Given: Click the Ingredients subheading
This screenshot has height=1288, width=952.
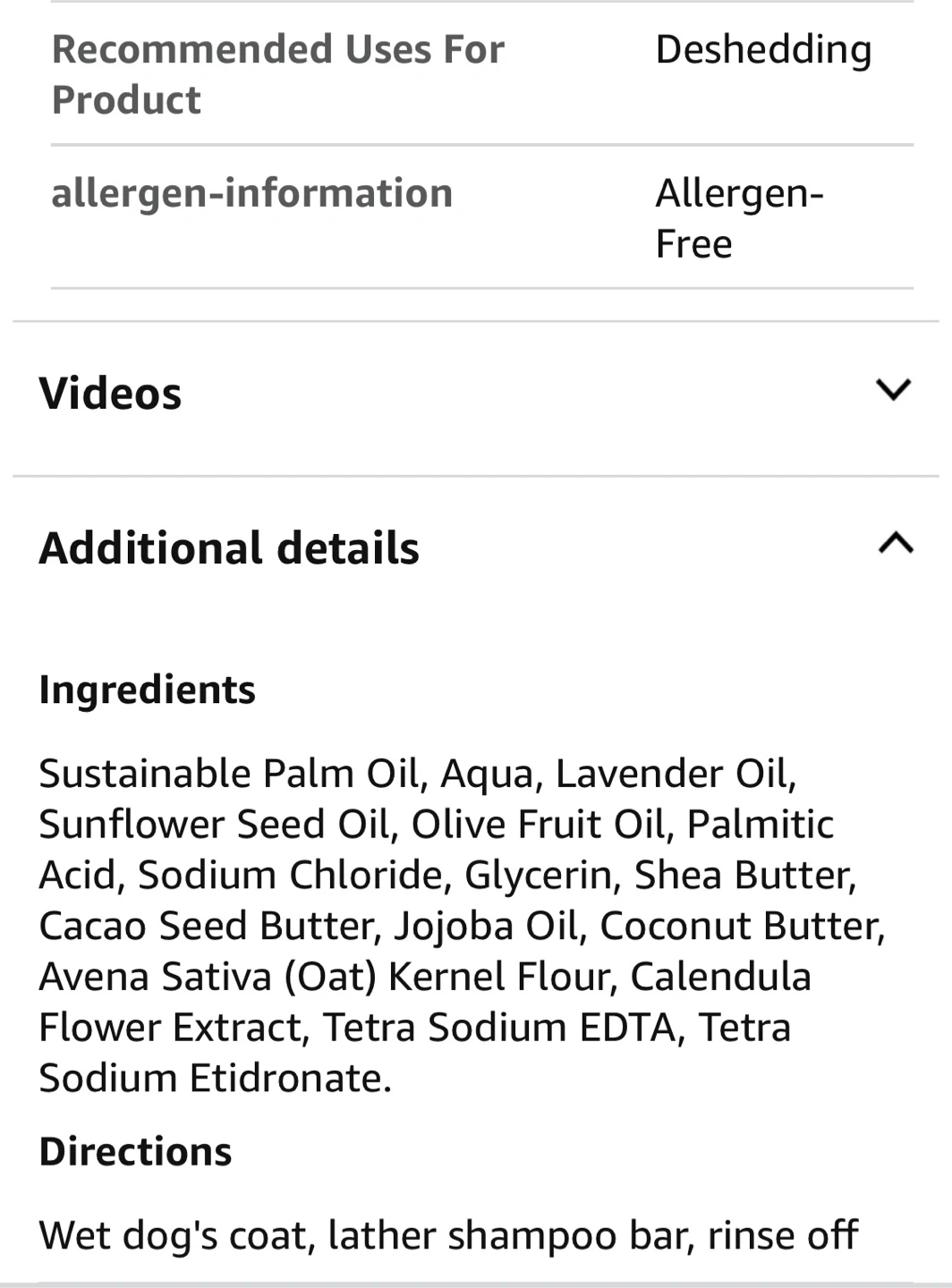Looking at the screenshot, I should coord(148,690).
